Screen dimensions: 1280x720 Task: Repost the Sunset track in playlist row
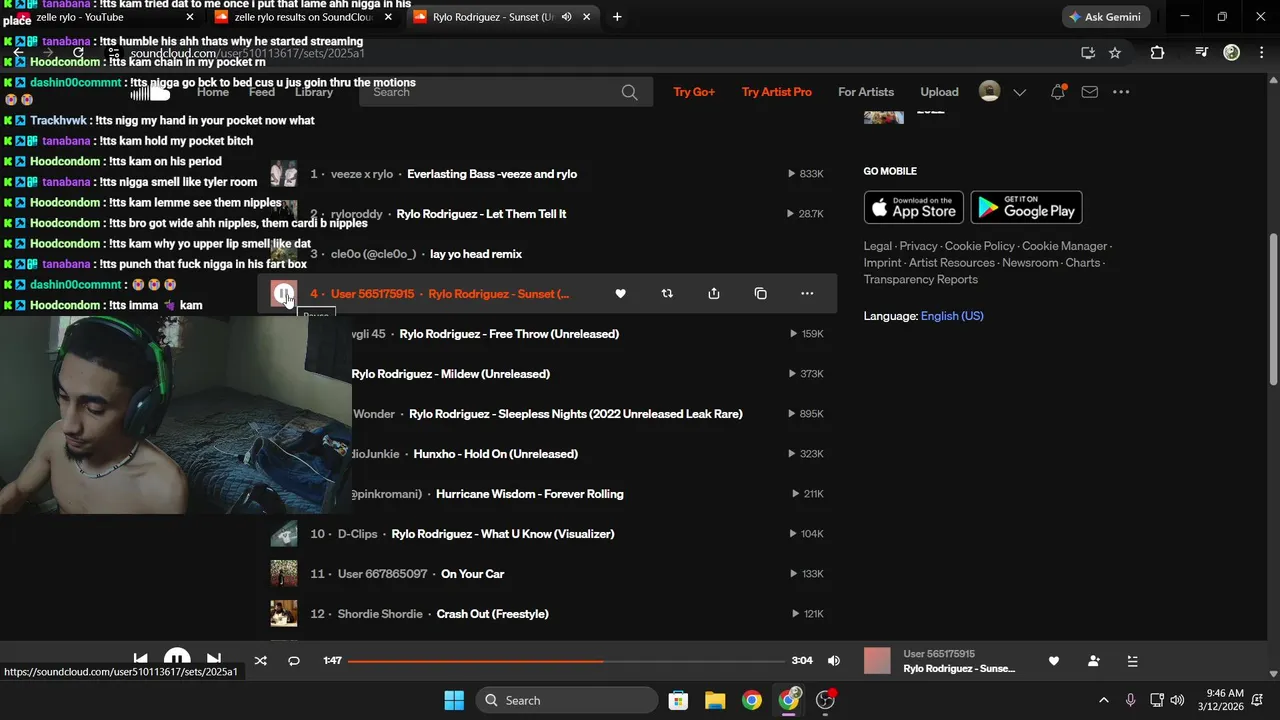(667, 294)
